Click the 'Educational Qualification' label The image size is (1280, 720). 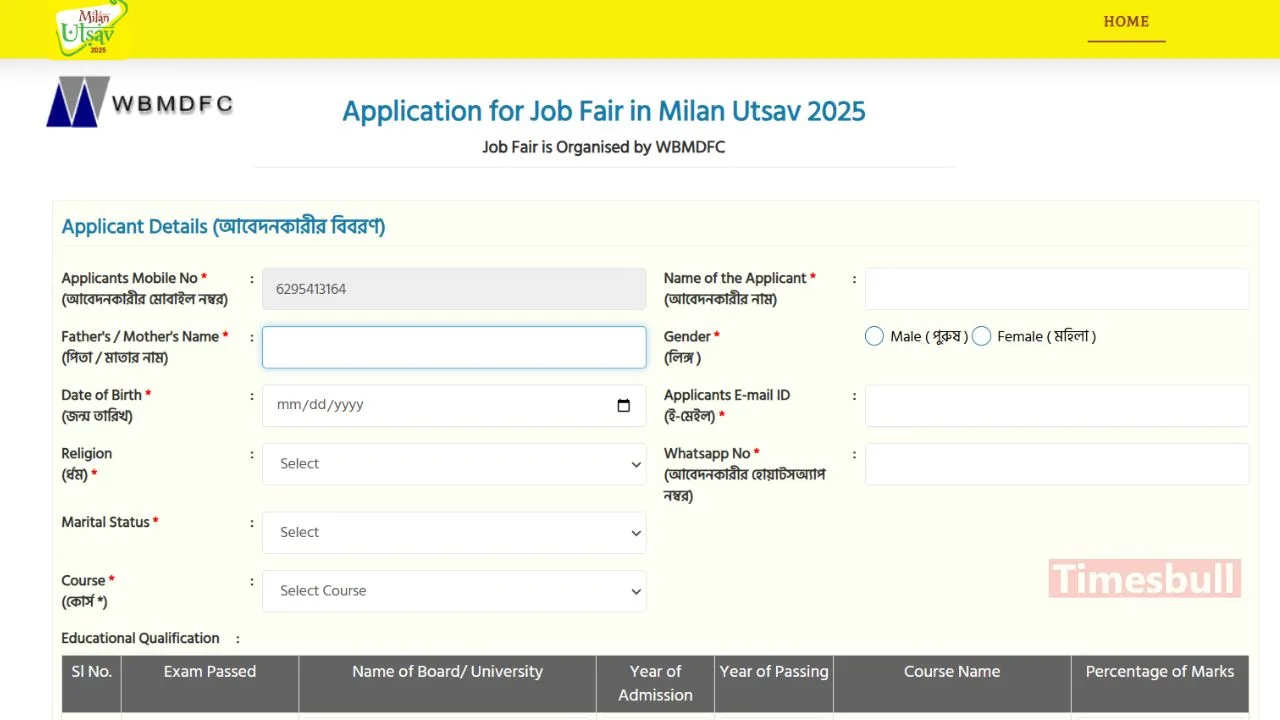pyautogui.click(x=140, y=638)
